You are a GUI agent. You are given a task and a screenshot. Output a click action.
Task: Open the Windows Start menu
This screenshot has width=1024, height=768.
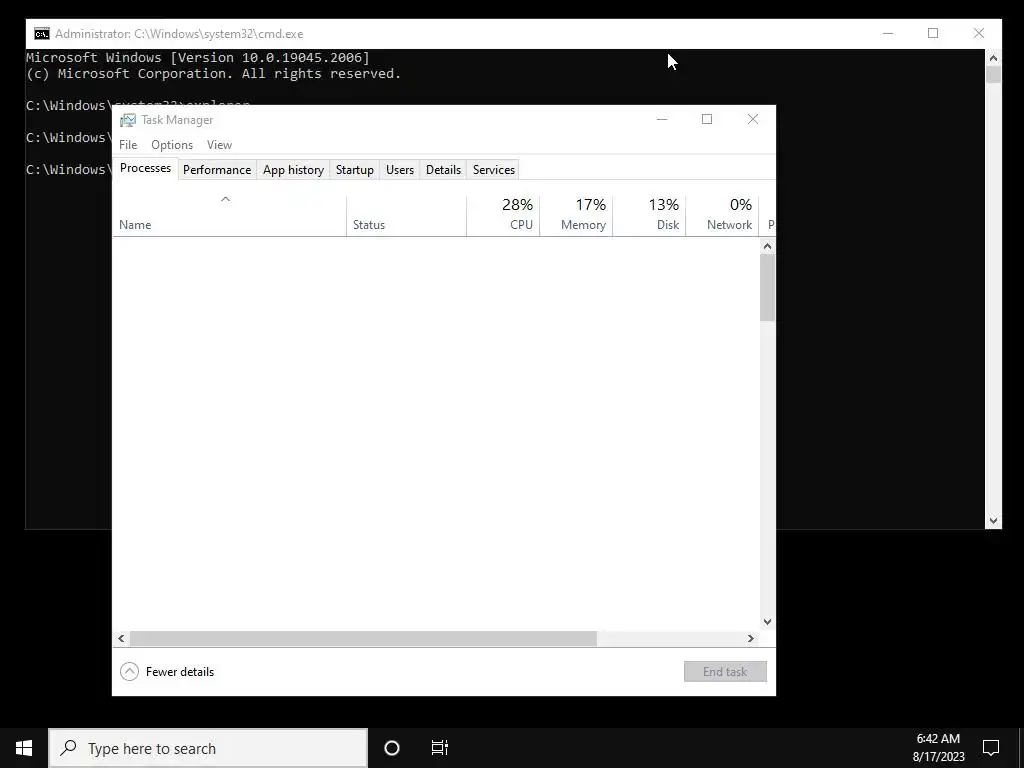(x=24, y=748)
